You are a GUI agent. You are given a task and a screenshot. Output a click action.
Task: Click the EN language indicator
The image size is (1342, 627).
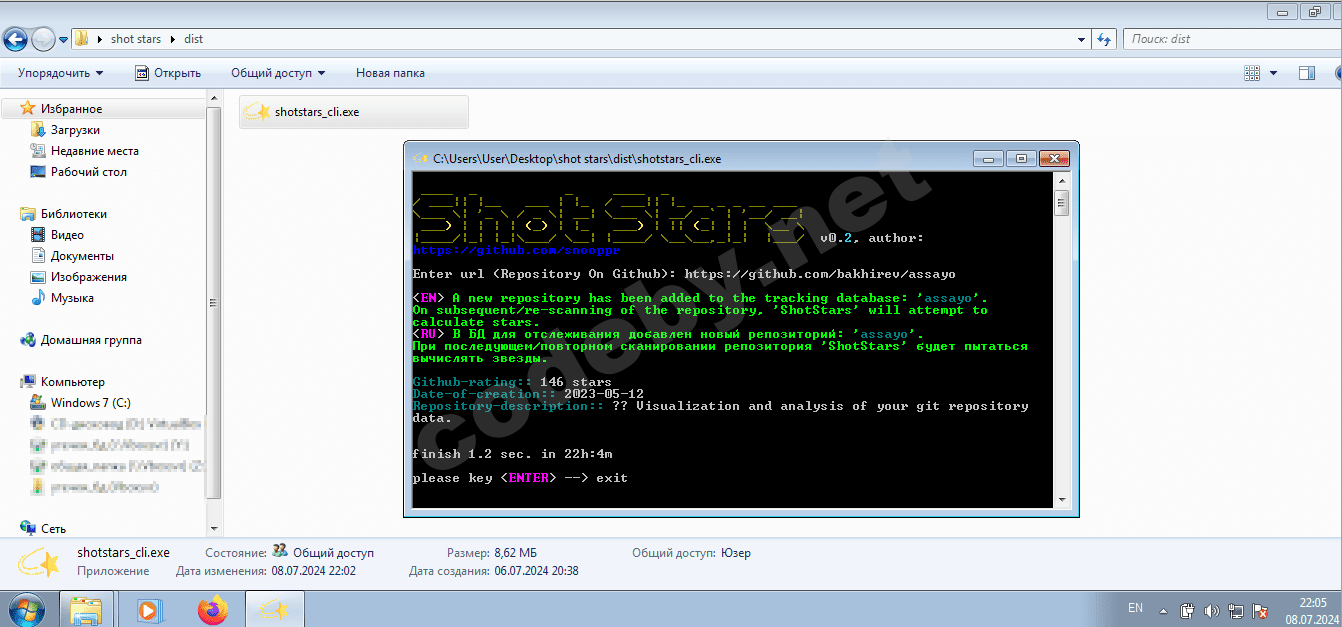pyautogui.click(x=1135, y=608)
